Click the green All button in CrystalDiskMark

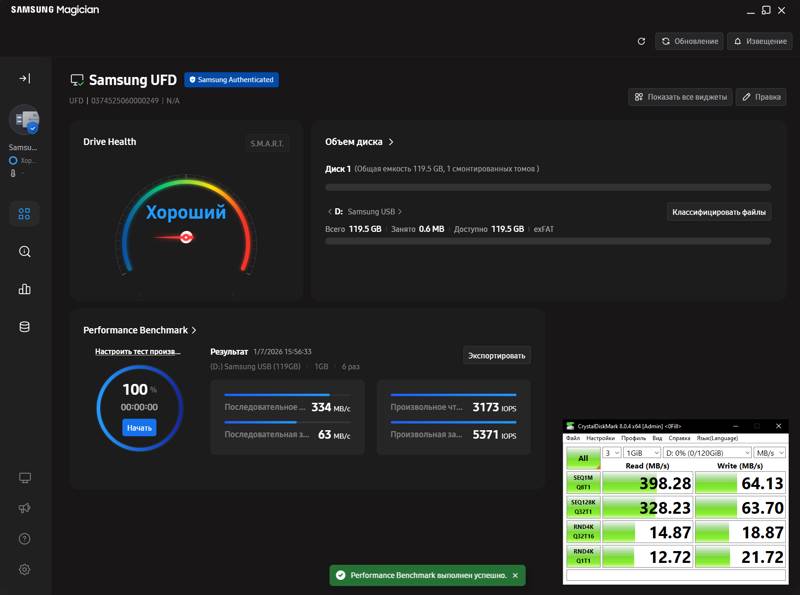pos(582,459)
